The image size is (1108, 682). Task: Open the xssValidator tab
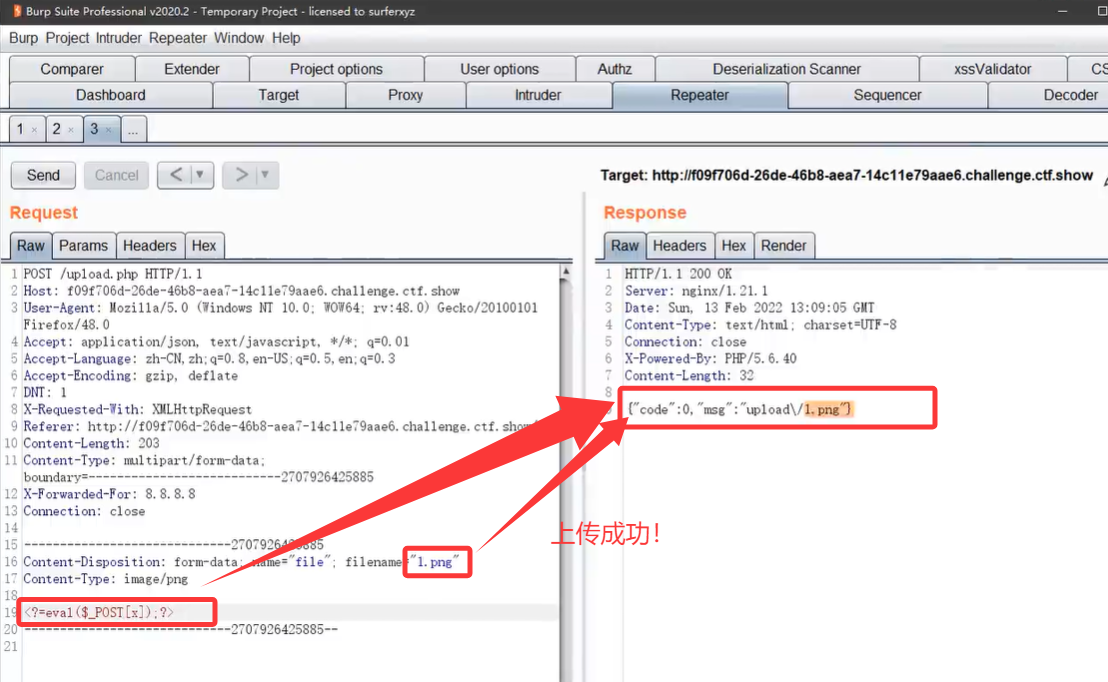pyautogui.click(x=993, y=69)
